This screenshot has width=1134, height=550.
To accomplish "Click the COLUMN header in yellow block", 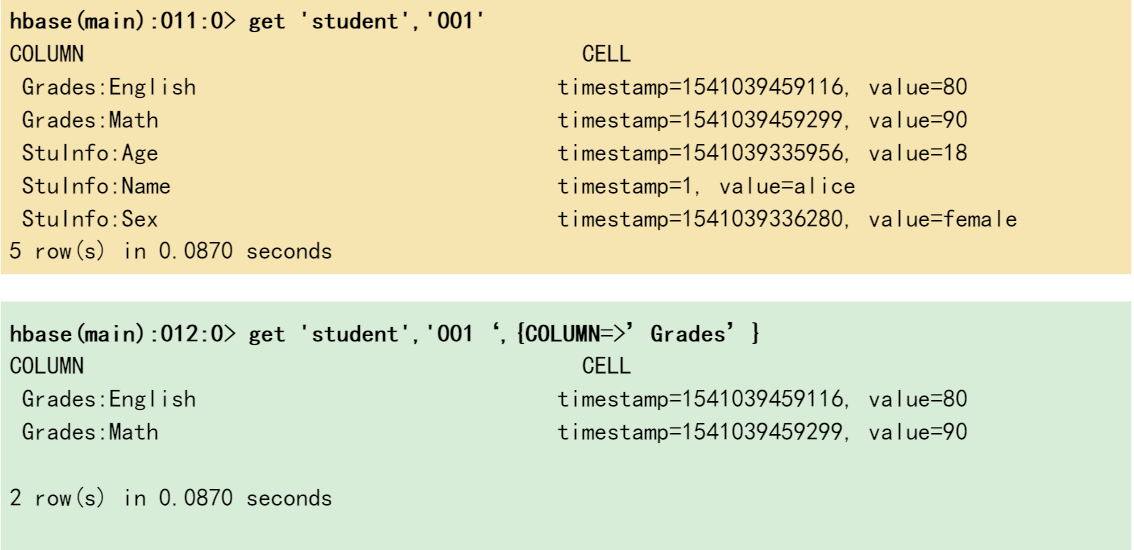I will tap(47, 54).
